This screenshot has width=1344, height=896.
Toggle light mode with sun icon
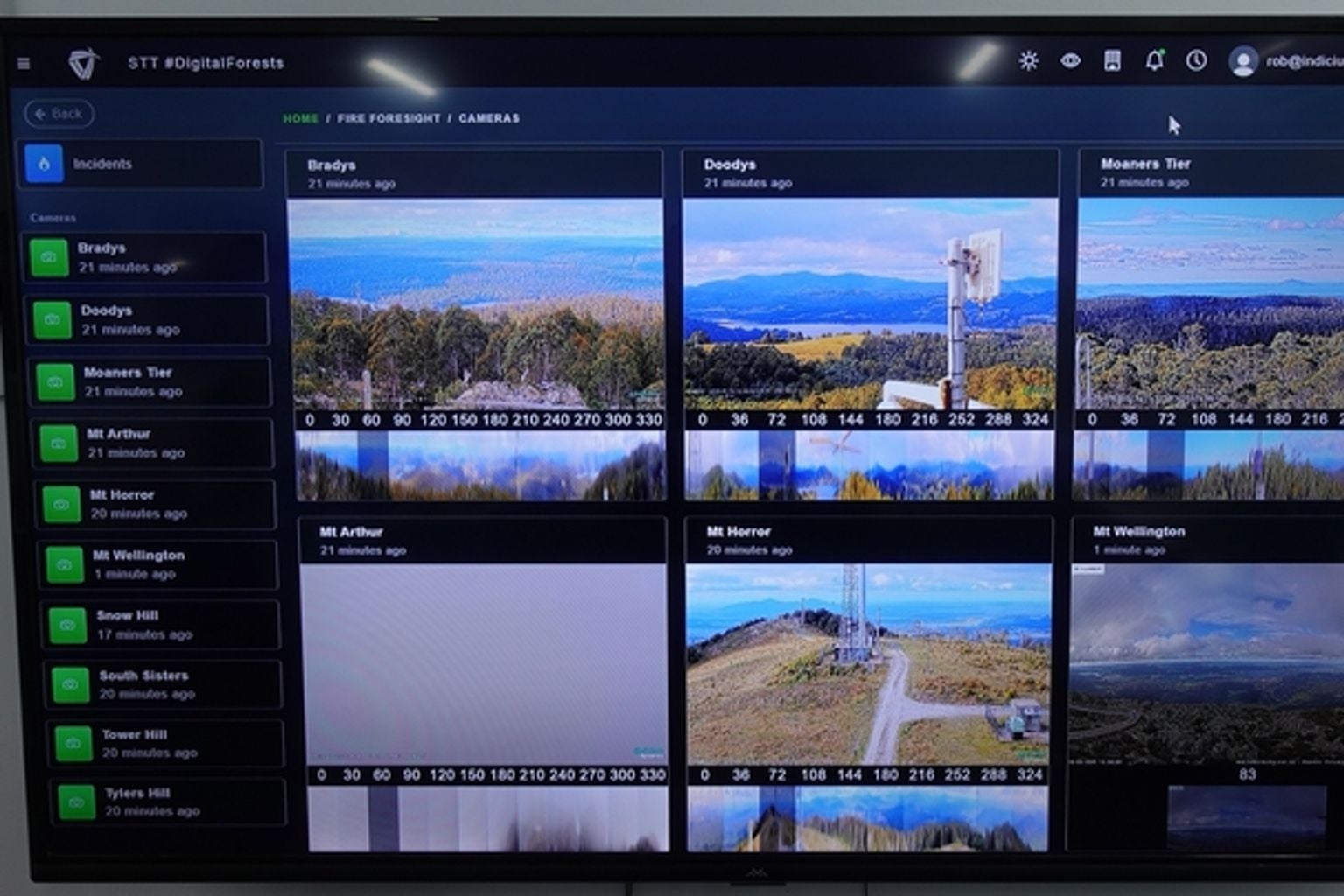[x=1028, y=60]
